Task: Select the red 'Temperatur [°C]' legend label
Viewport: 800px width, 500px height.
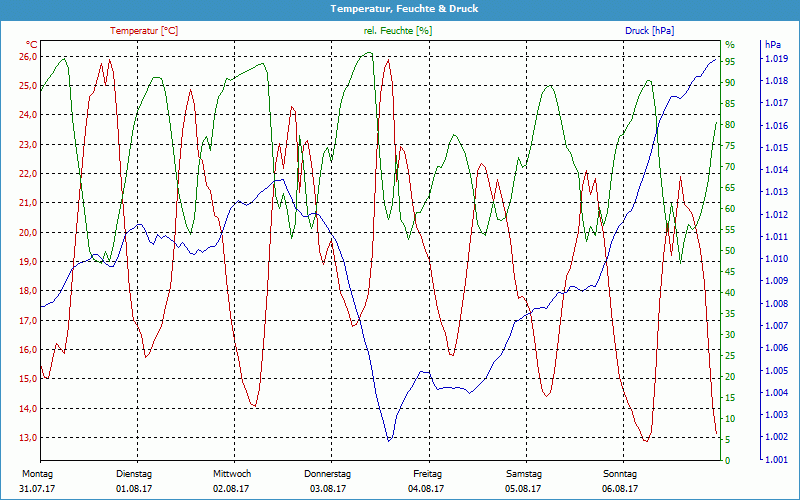Action: pyautogui.click(x=144, y=31)
